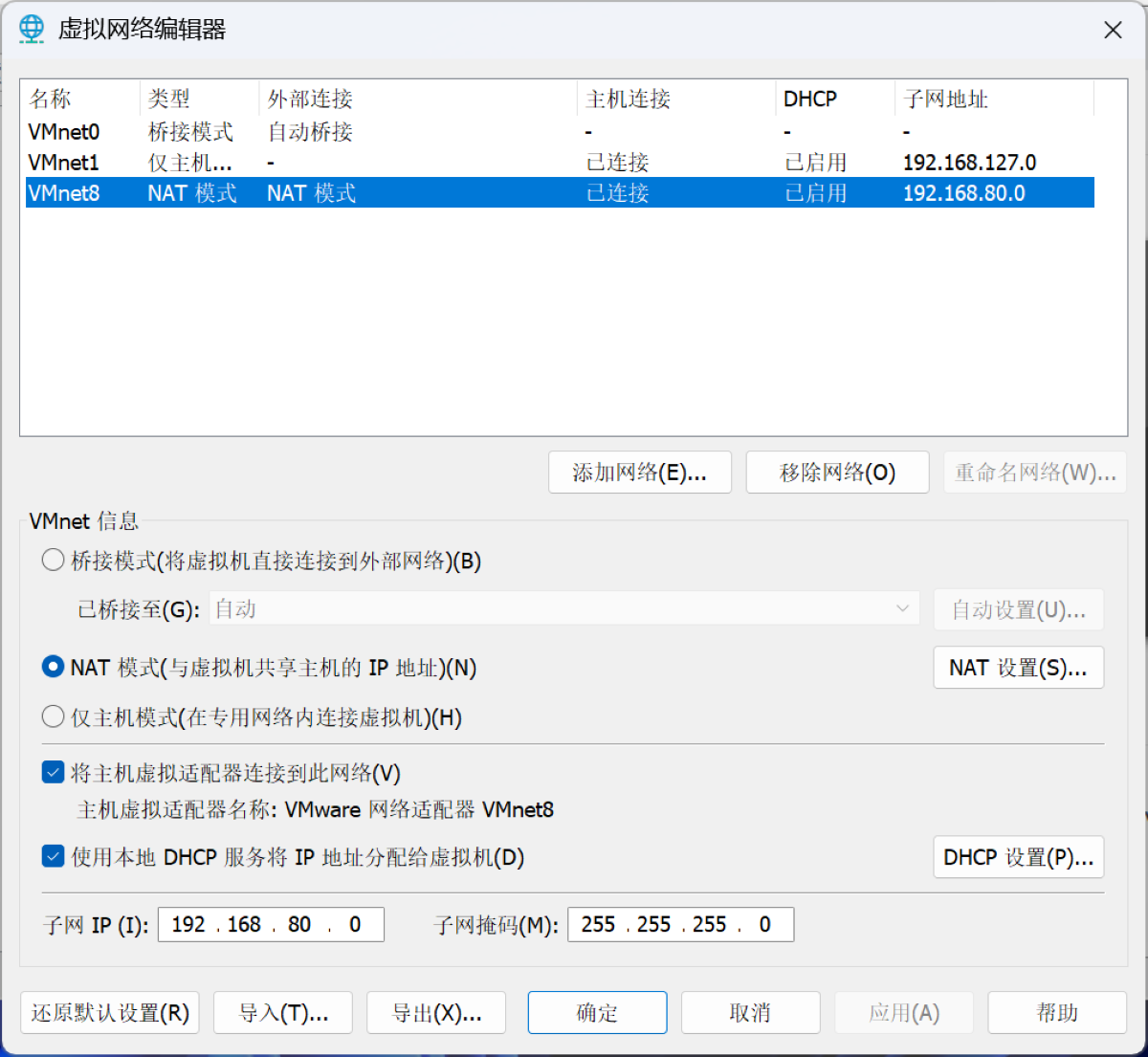Click 添加网络(E)... button

point(640,473)
